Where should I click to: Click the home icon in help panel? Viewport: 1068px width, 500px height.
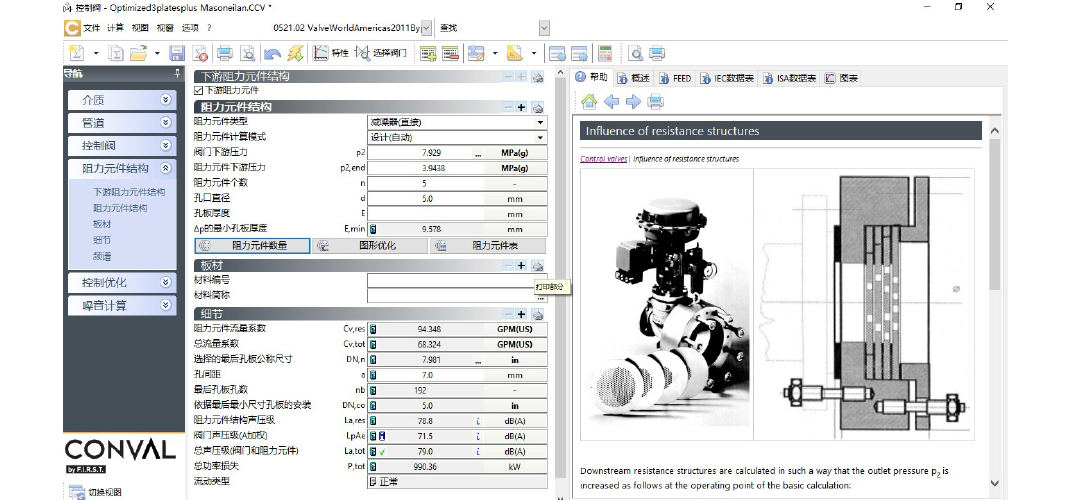pos(589,102)
